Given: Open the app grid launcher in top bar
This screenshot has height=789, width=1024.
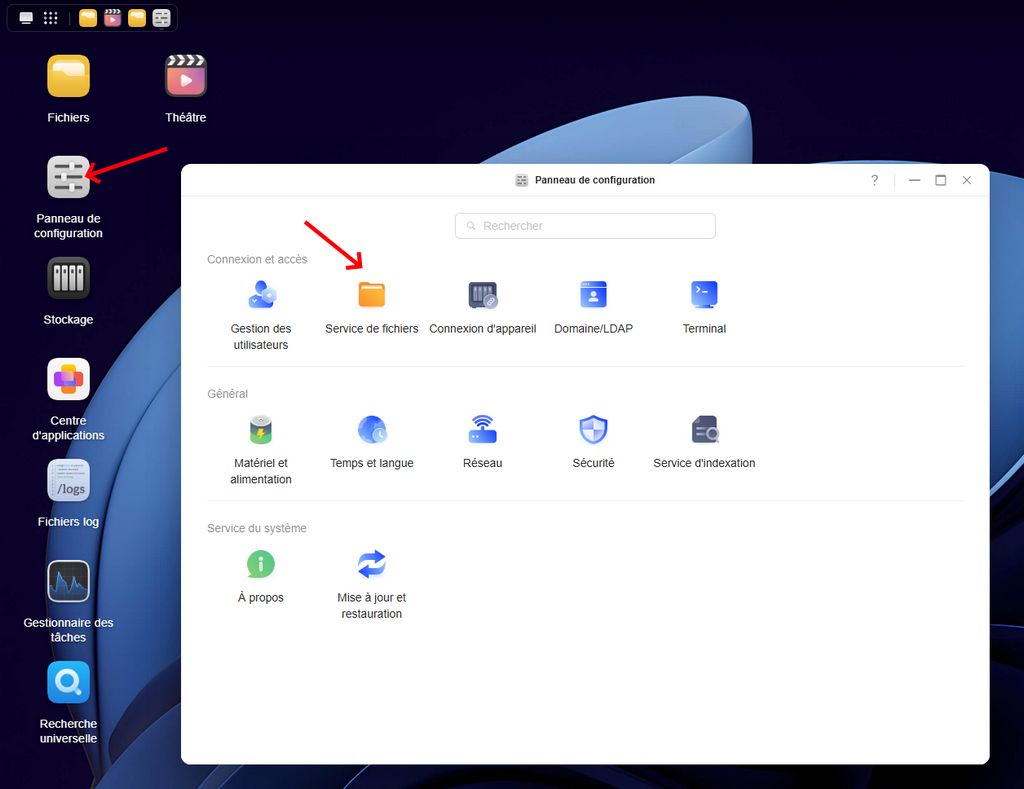Looking at the screenshot, I should [50, 18].
